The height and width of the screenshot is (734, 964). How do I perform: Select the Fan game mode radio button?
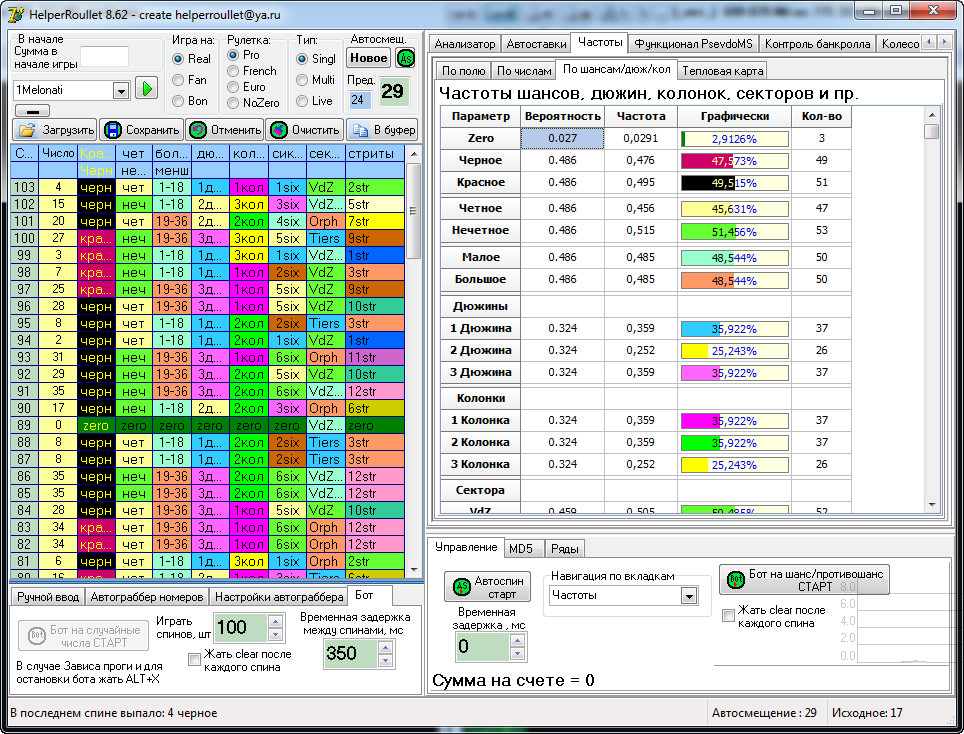pyautogui.click(x=180, y=80)
